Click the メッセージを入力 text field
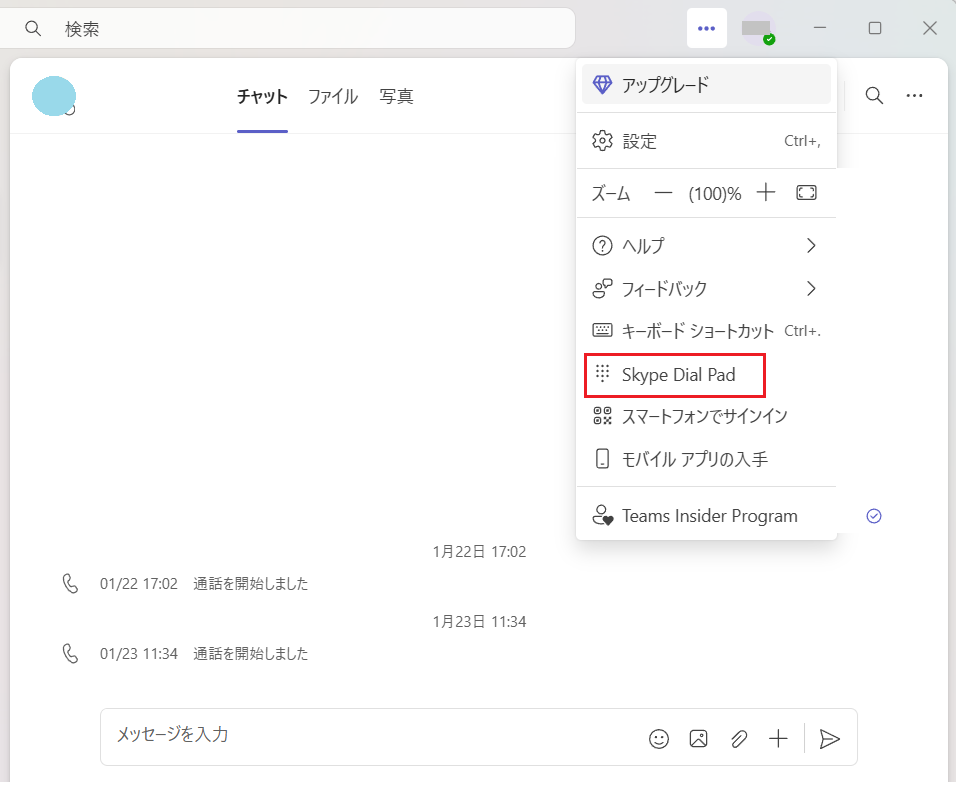This screenshot has width=956, height=810. pos(370,736)
